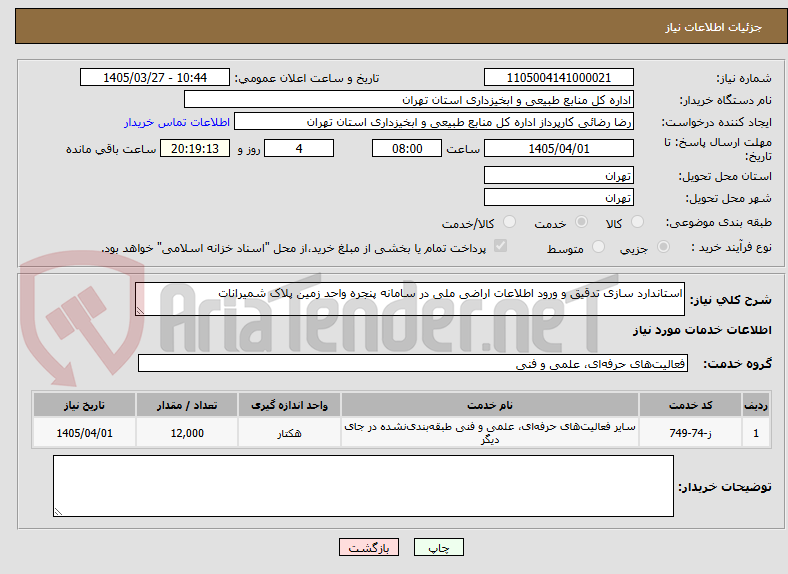Click the اطلاعات خدمات مورد نیاز heading
The width and height of the screenshot is (788, 574).
pyautogui.click(x=702, y=330)
